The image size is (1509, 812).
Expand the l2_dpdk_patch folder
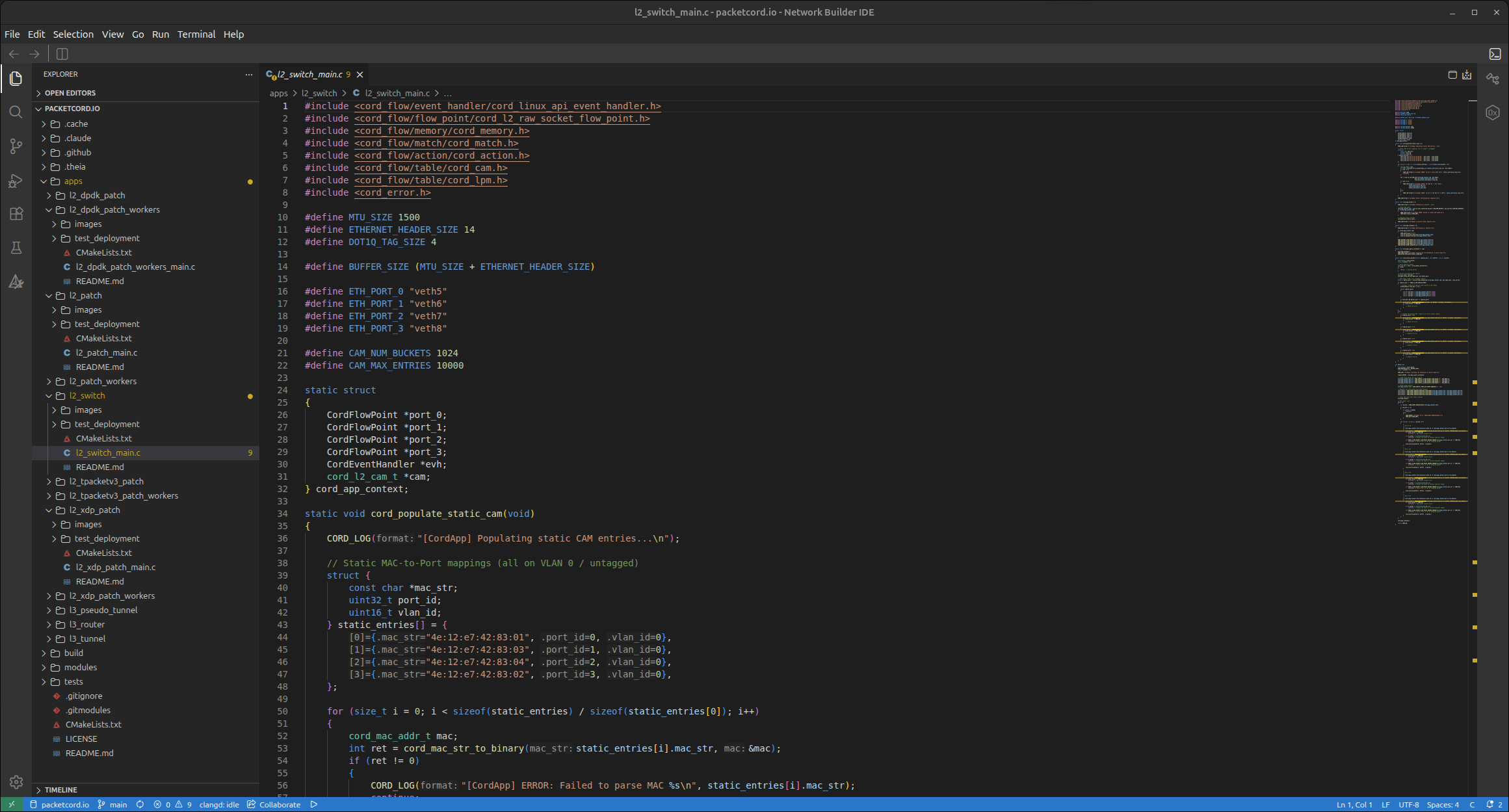click(x=146, y=196)
